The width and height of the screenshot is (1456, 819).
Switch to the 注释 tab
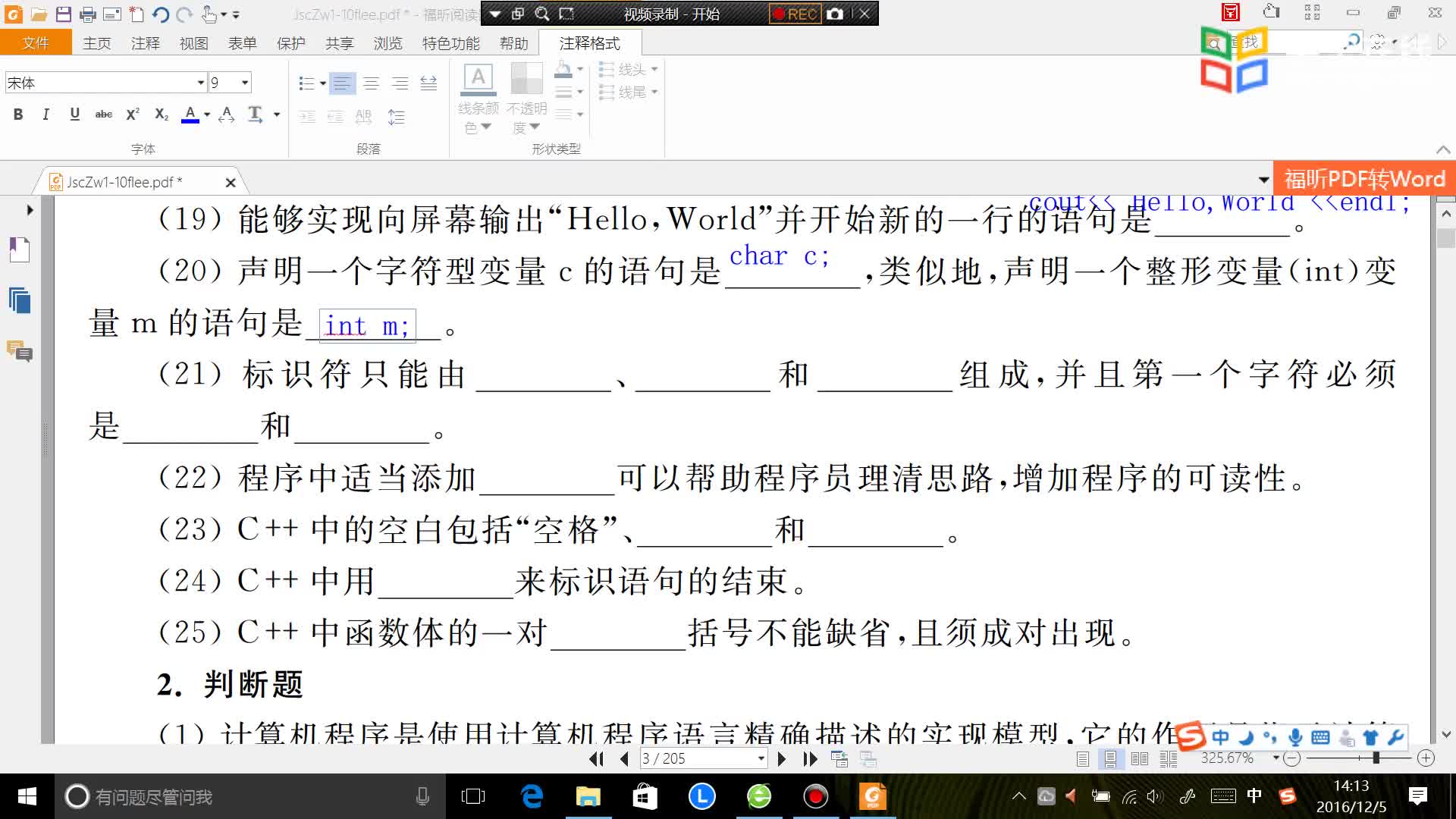(x=146, y=43)
